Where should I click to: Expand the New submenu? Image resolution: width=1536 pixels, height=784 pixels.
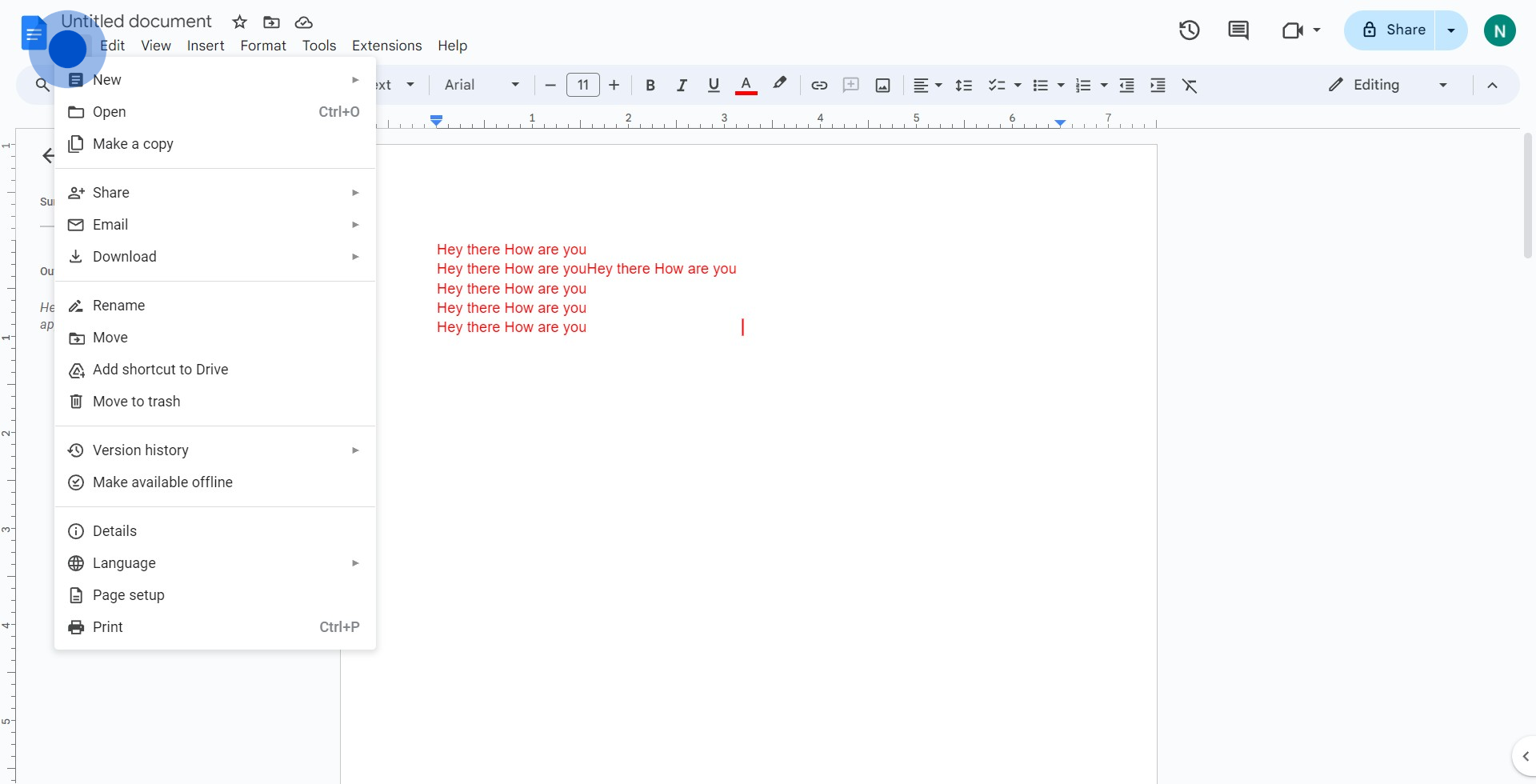click(x=215, y=80)
